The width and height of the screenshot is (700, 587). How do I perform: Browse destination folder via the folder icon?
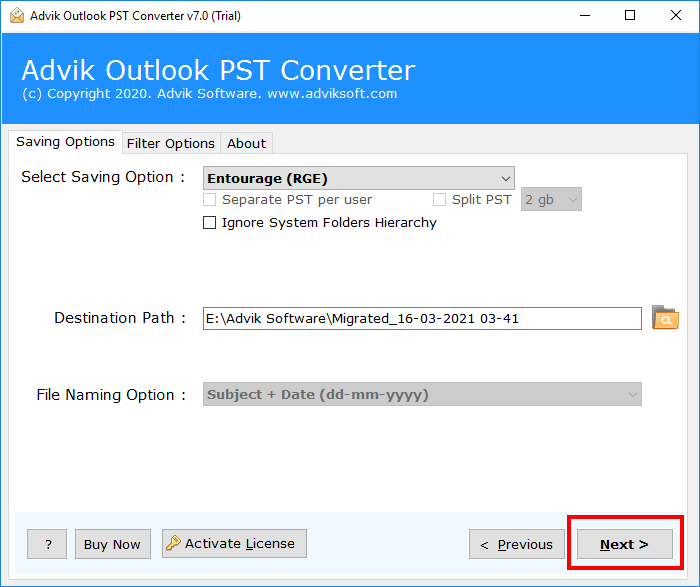(x=665, y=317)
